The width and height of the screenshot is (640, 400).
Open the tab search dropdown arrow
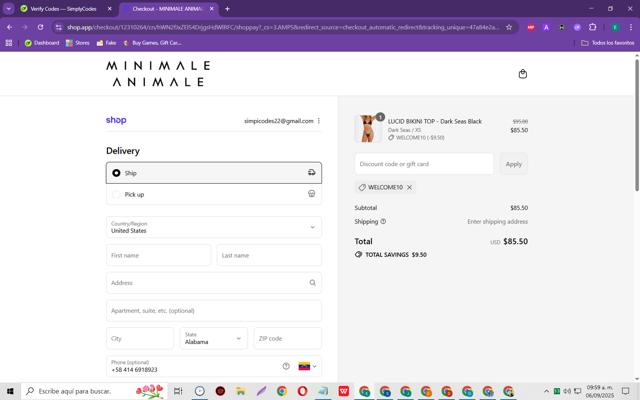point(8,9)
